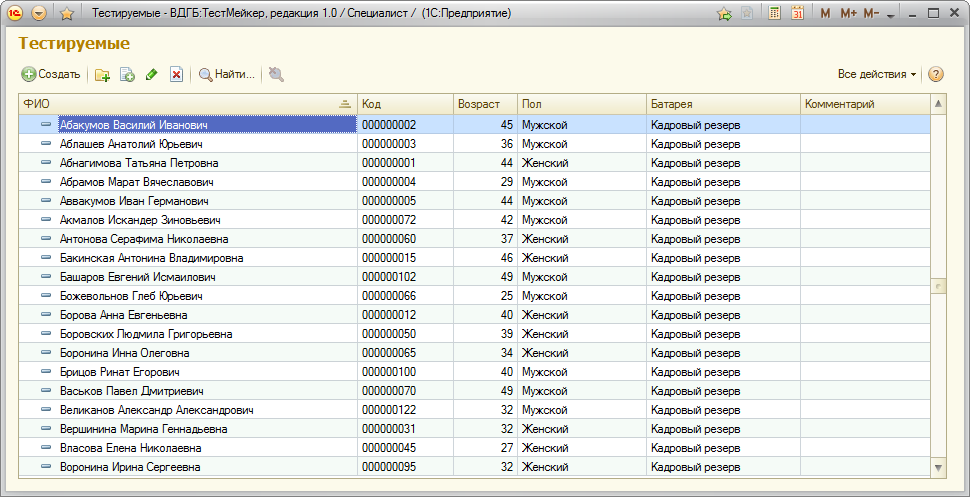Click the copy item icon in toolbar

pyautogui.click(x=127, y=74)
